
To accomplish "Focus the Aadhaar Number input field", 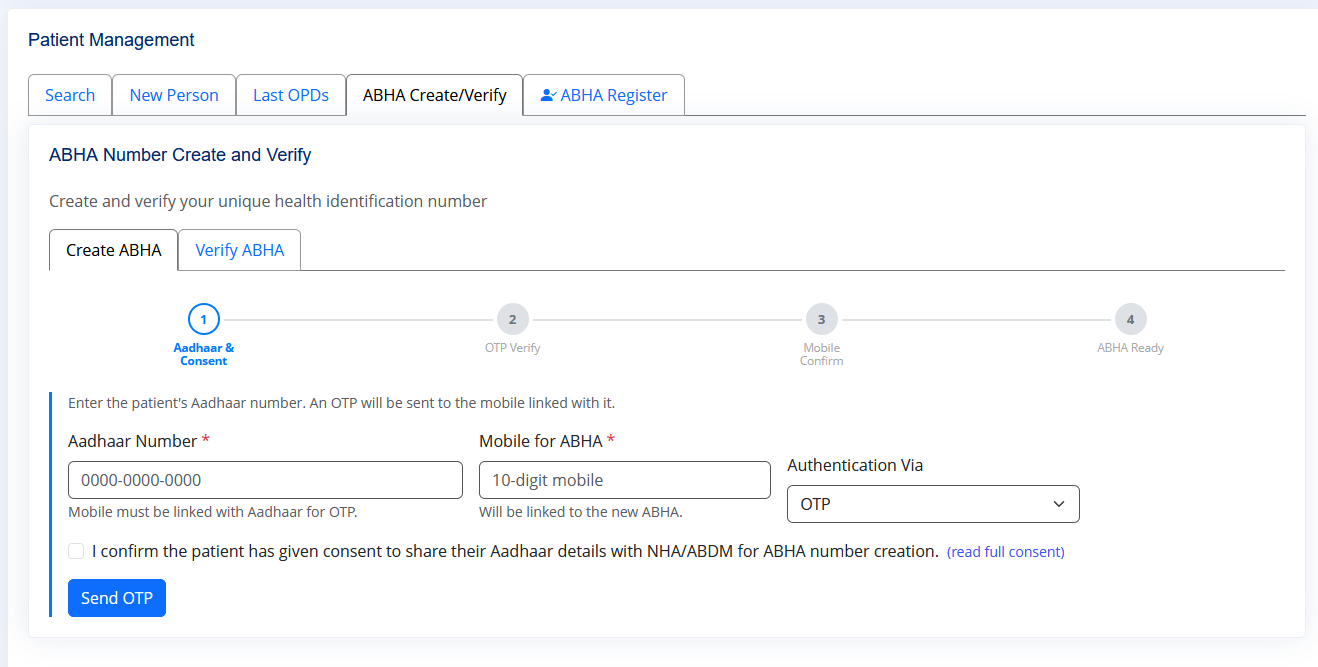I will (x=265, y=480).
